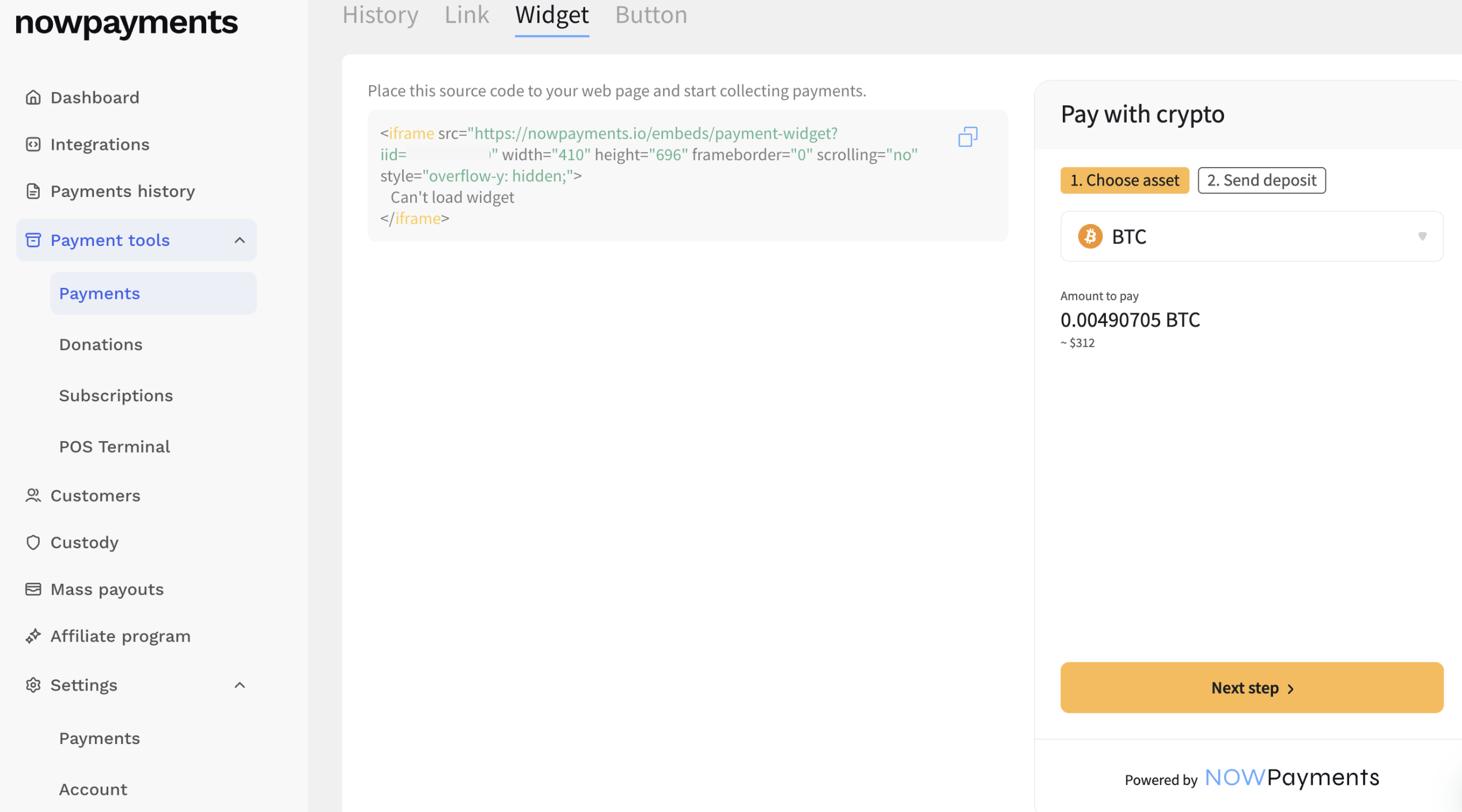Image resolution: width=1462 pixels, height=812 pixels.
Task: Open Mass payouts in the sidebar
Action: pos(107,589)
